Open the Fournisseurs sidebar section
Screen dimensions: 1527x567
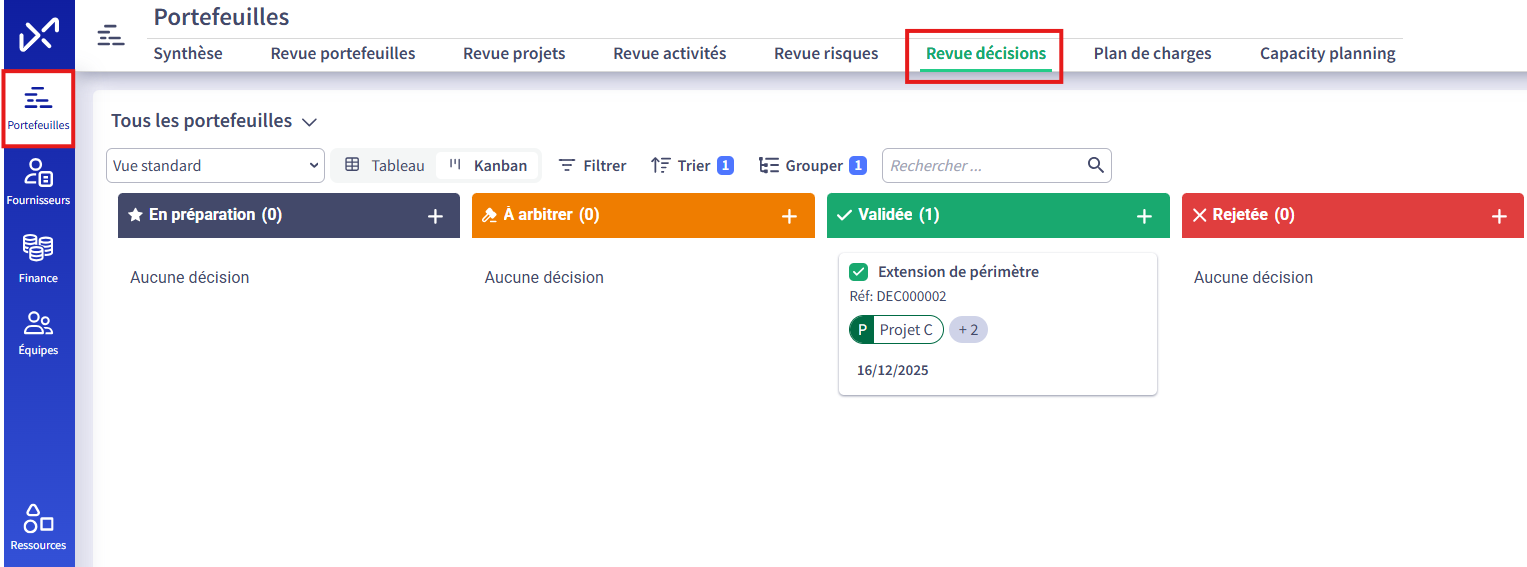[38, 182]
